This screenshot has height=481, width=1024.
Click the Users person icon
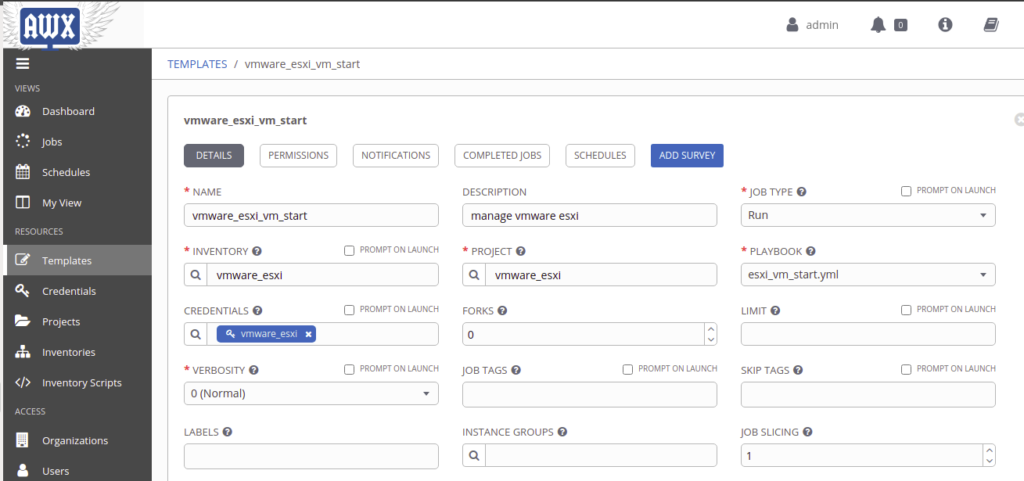[23, 471]
